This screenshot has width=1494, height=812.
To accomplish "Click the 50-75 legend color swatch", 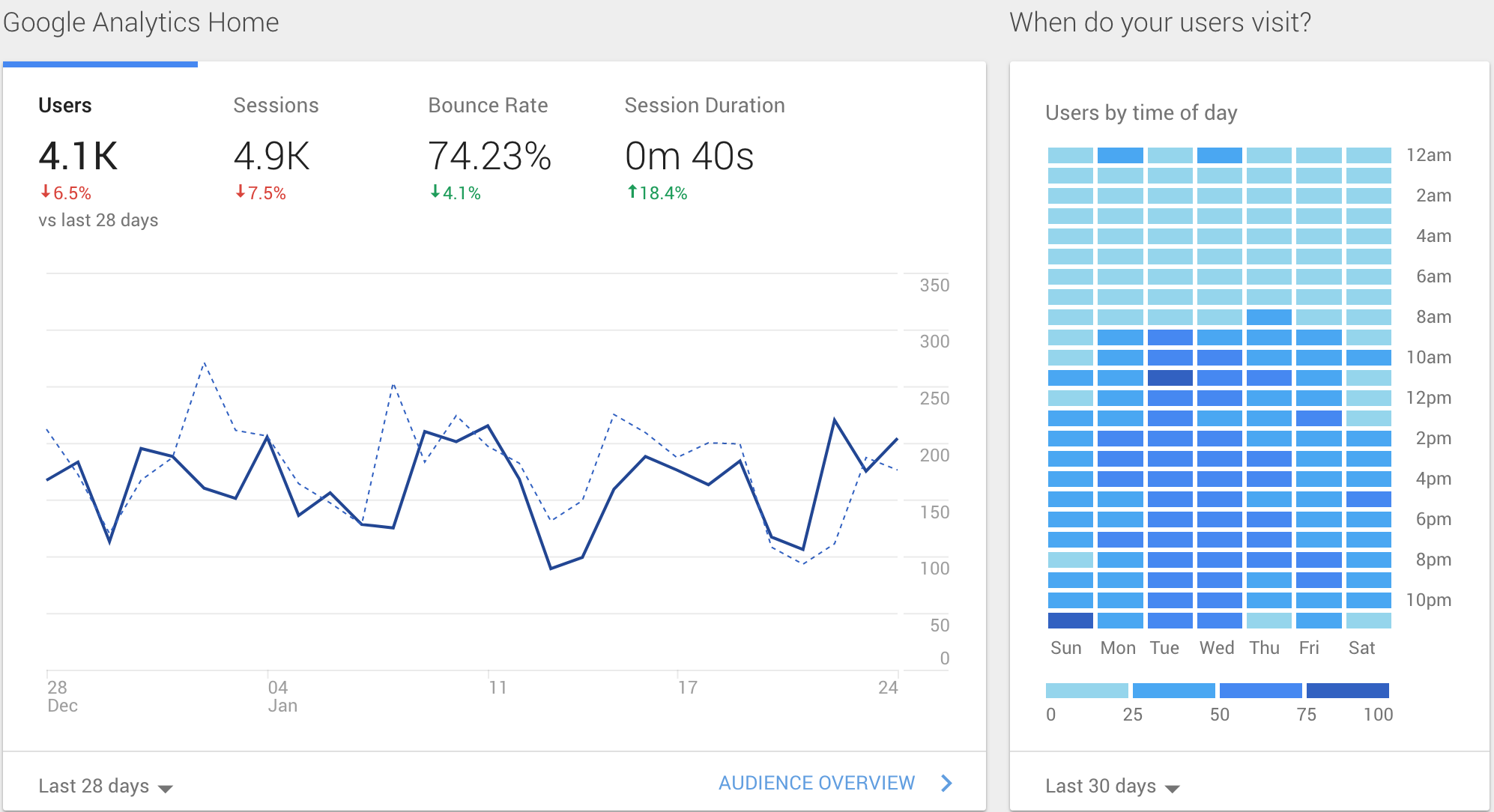I will coord(1260,690).
